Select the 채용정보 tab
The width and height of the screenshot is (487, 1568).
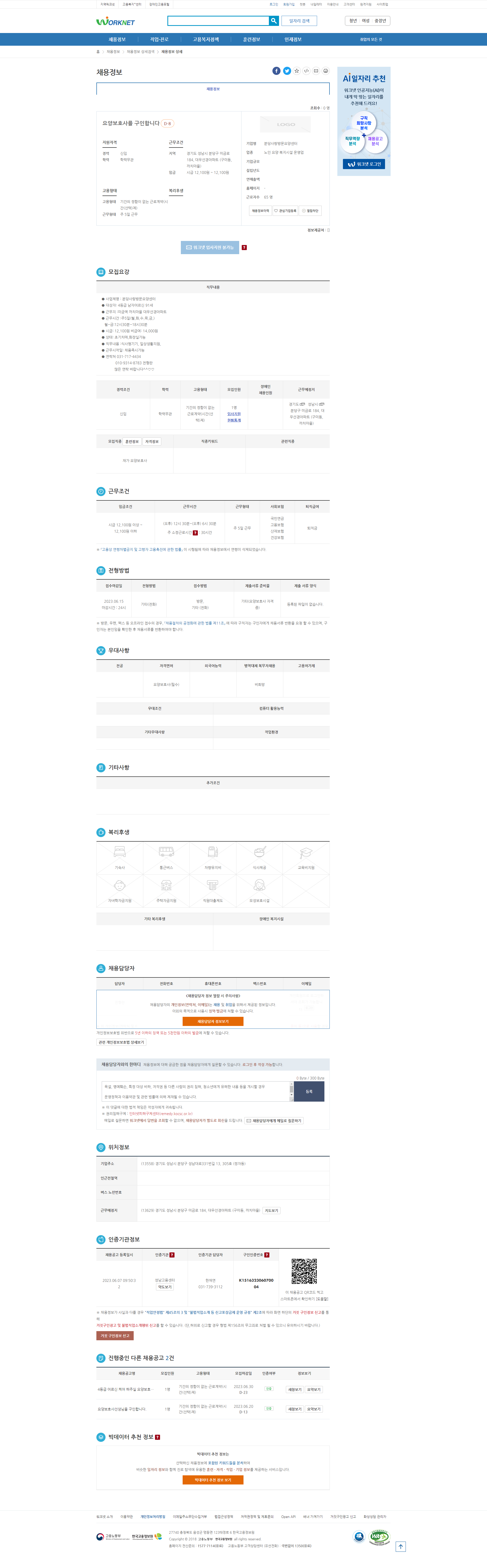pyautogui.click(x=213, y=89)
